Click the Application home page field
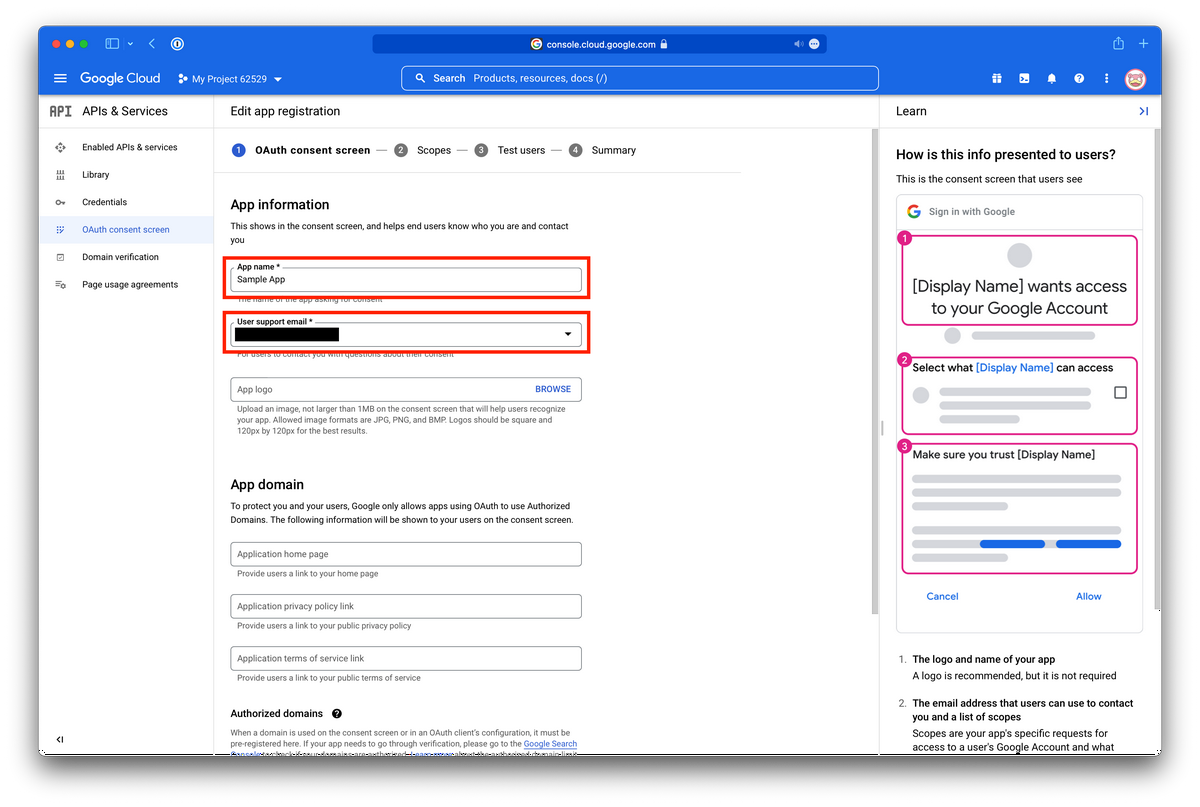1200x807 pixels. pos(406,554)
